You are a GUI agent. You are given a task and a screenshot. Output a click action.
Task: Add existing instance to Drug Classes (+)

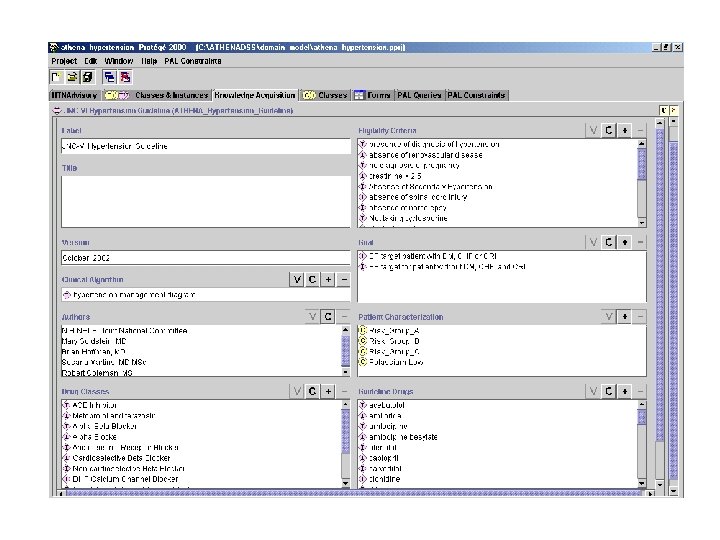coord(328,391)
